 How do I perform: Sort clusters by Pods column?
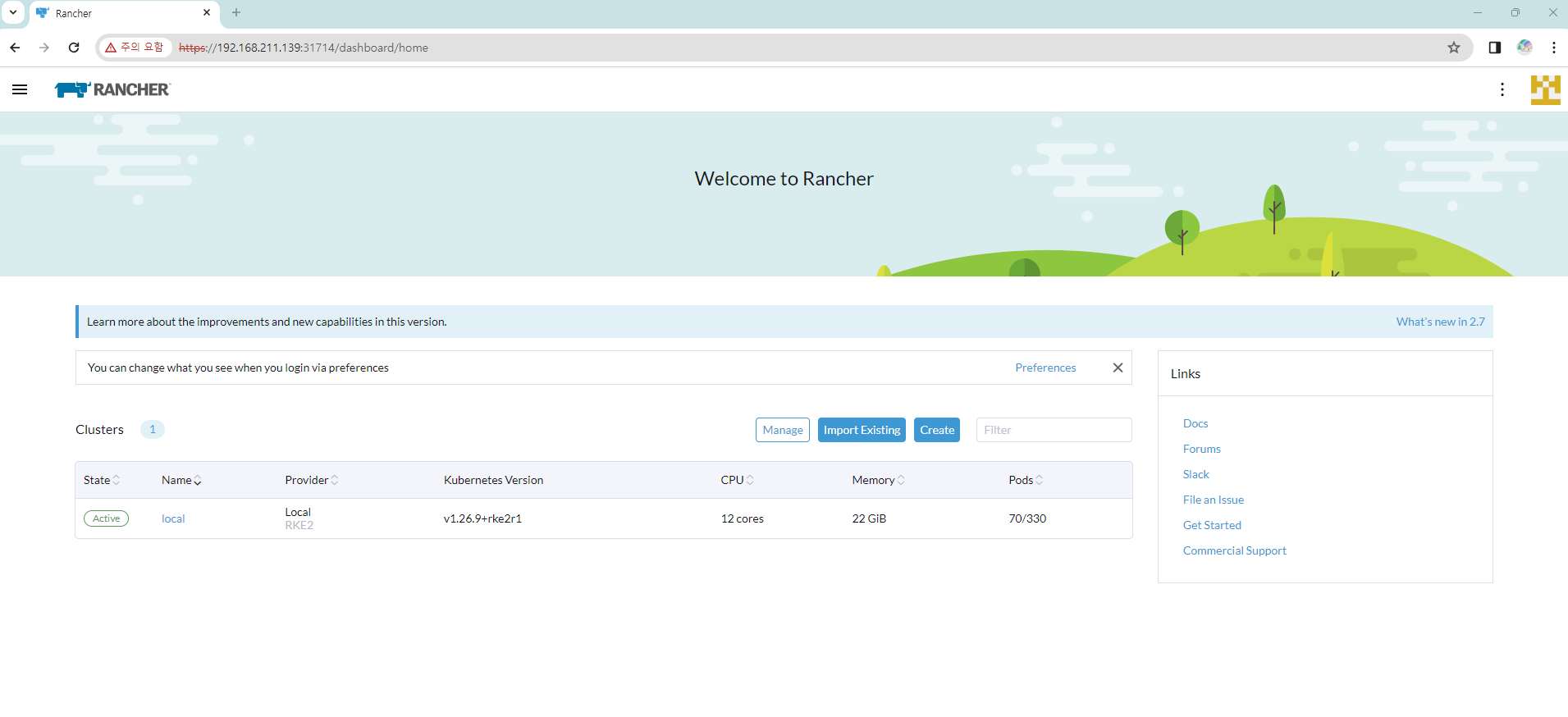click(1026, 480)
